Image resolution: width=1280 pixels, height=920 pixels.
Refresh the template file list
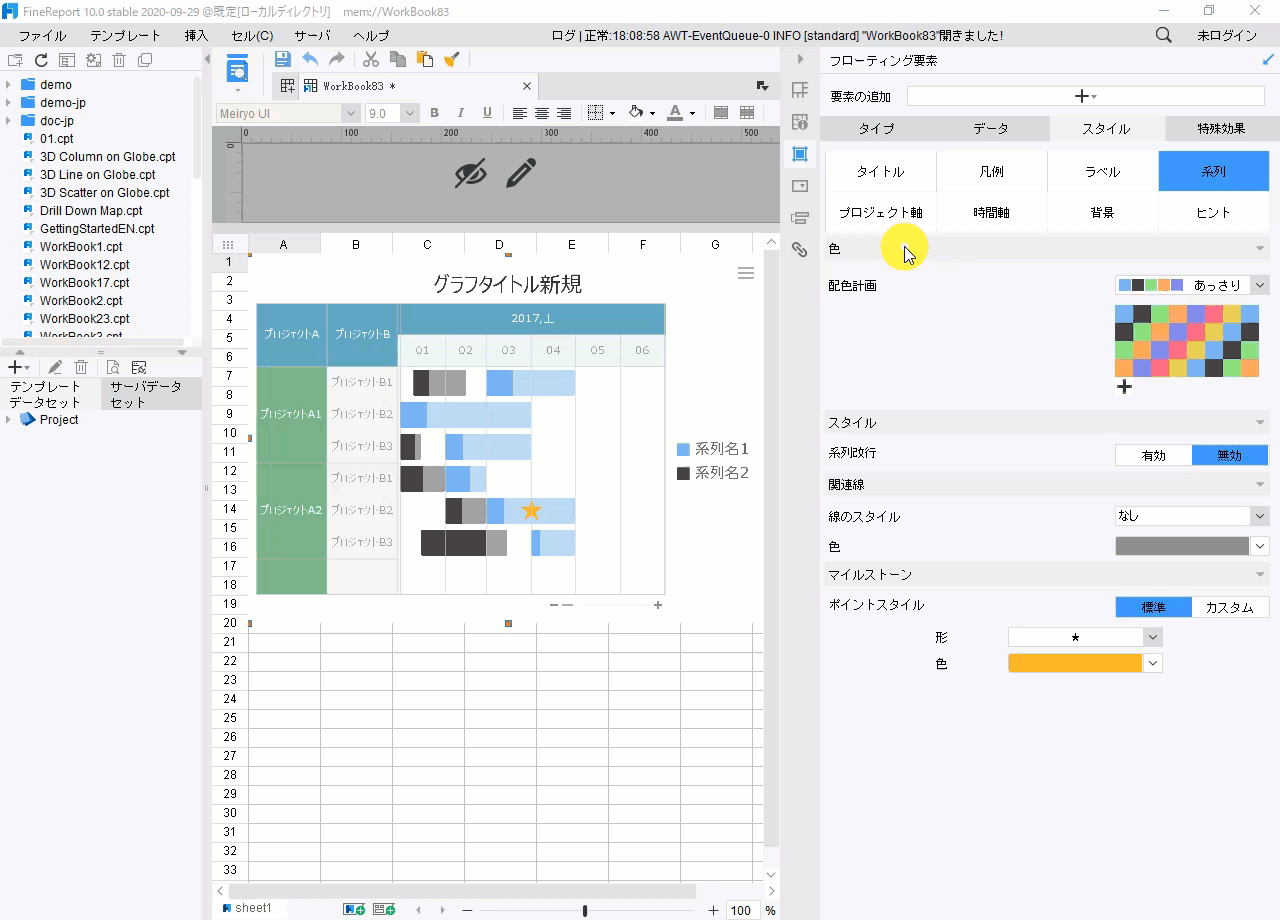tap(41, 61)
